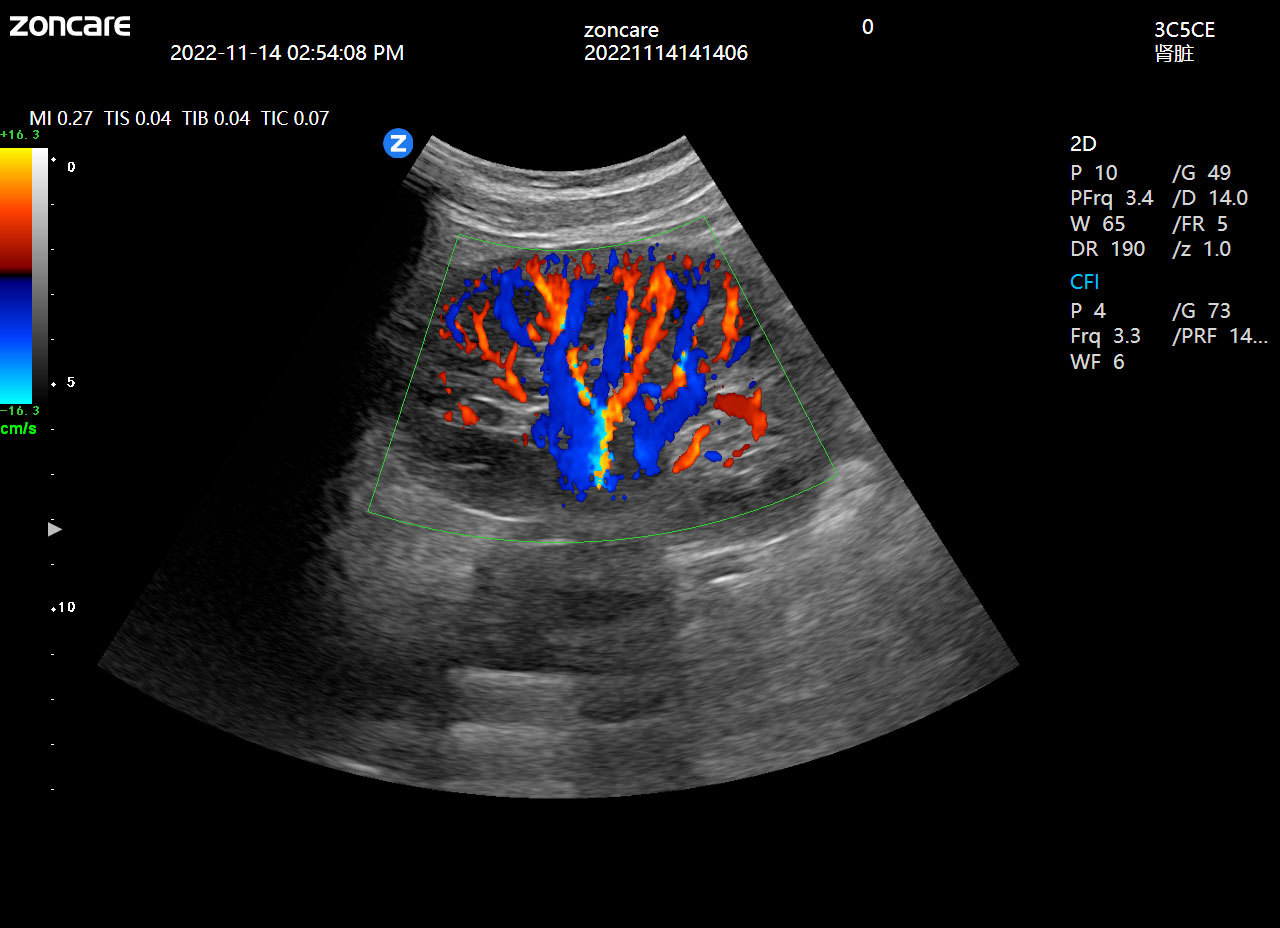This screenshot has width=1280, height=928.
Task: Select the 2D mode label
Action: (1083, 144)
